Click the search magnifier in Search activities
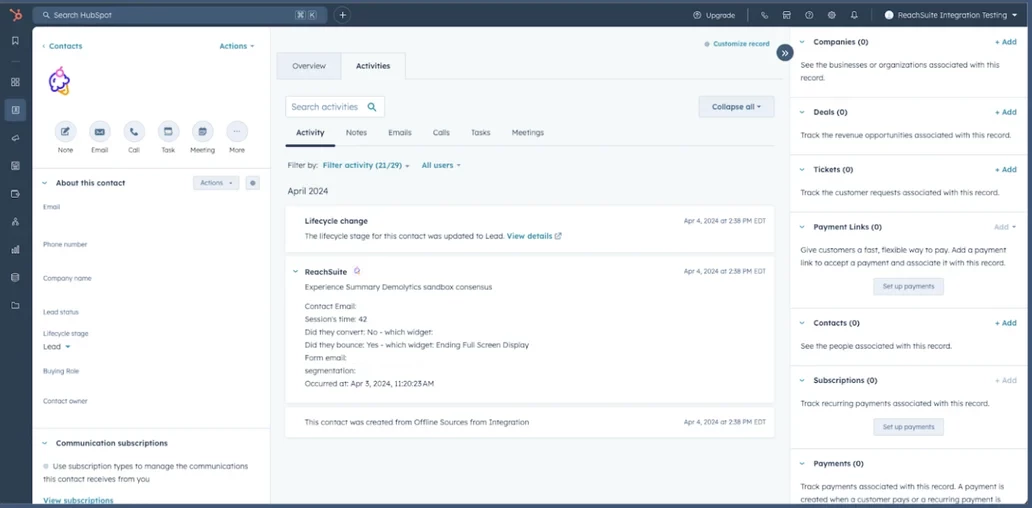The height and width of the screenshot is (508, 1032). pos(372,107)
